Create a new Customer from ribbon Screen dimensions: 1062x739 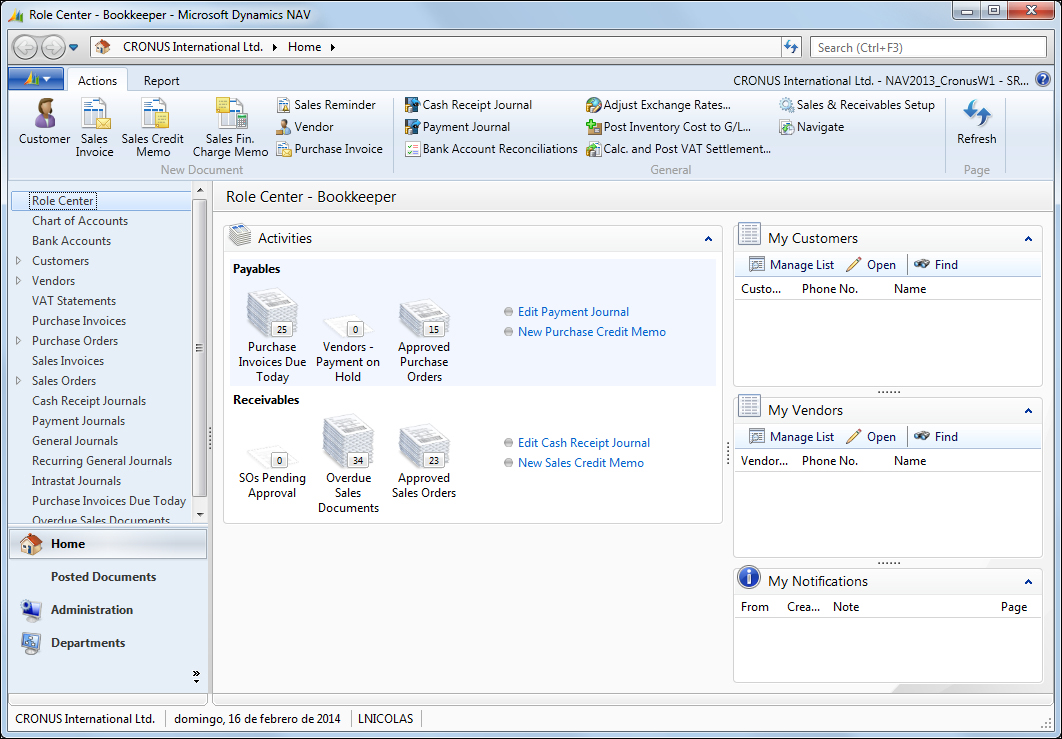coord(45,122)
